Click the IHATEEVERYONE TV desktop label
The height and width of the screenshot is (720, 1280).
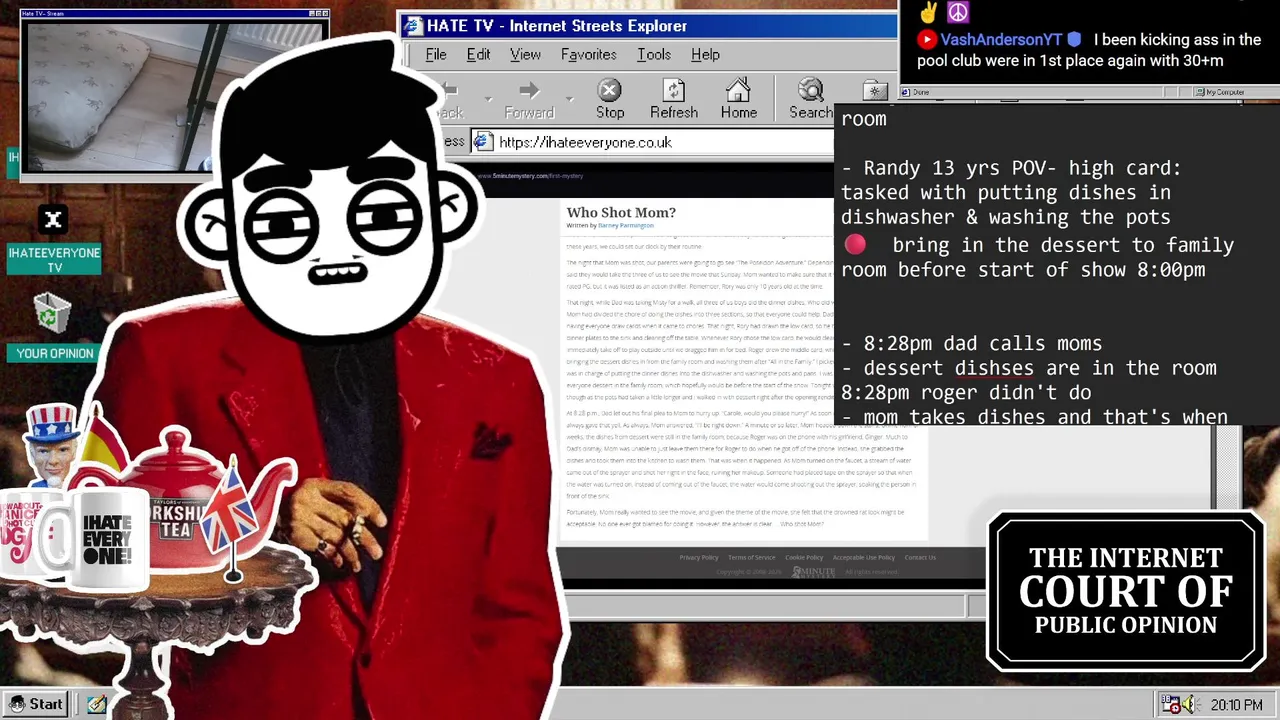click(x=54, y=260)
